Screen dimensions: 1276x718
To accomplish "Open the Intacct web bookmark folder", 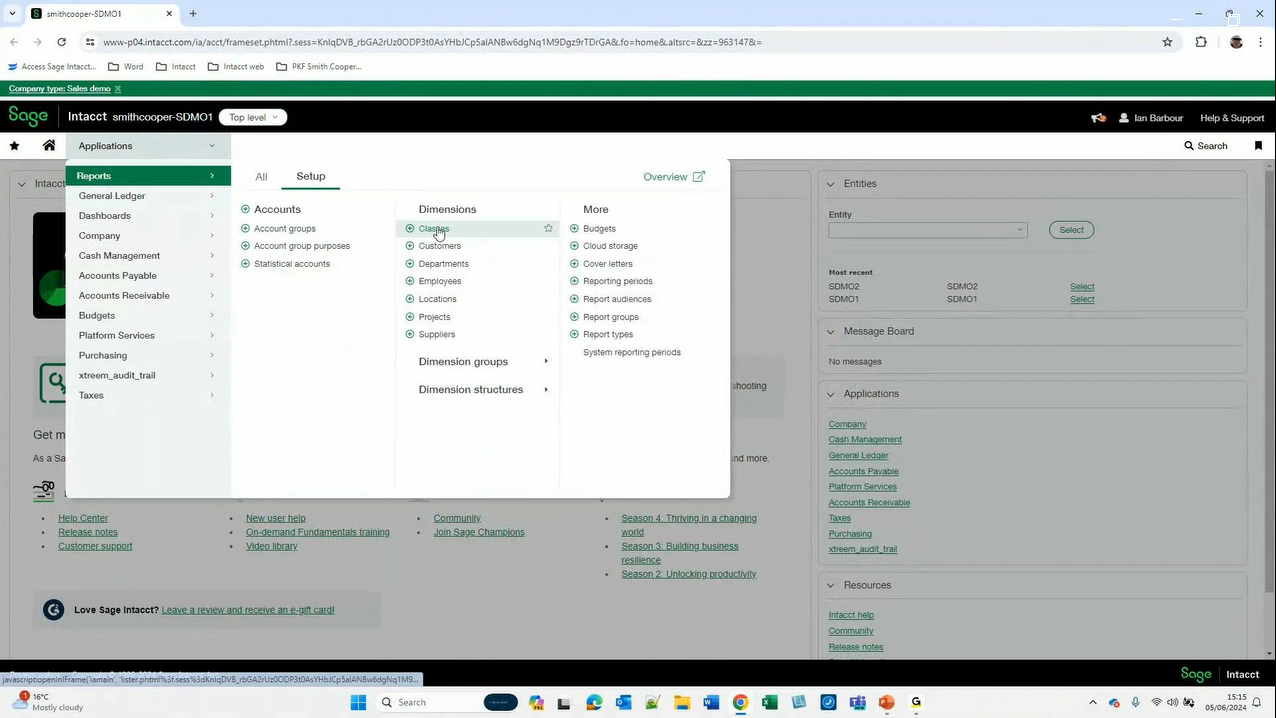I will click(236, 67).
